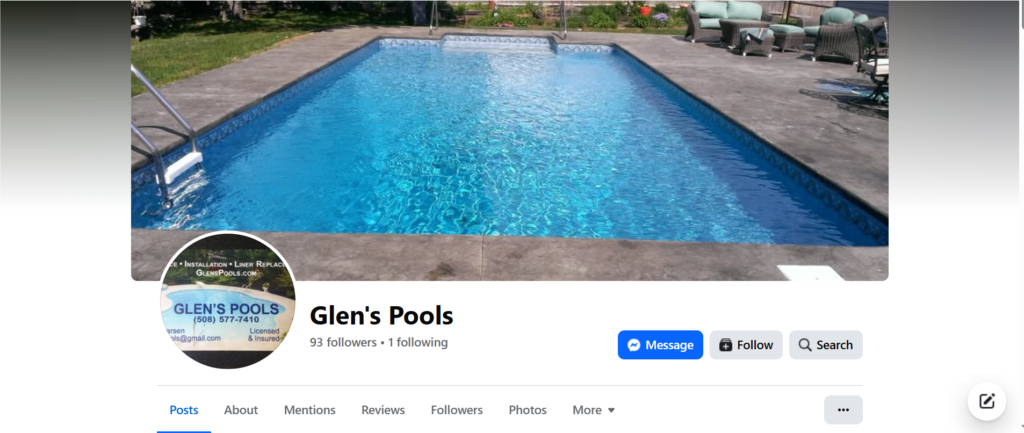The image size is (1024, 433).
Task: Open the About tab
Action: click(x=241, y=410)
